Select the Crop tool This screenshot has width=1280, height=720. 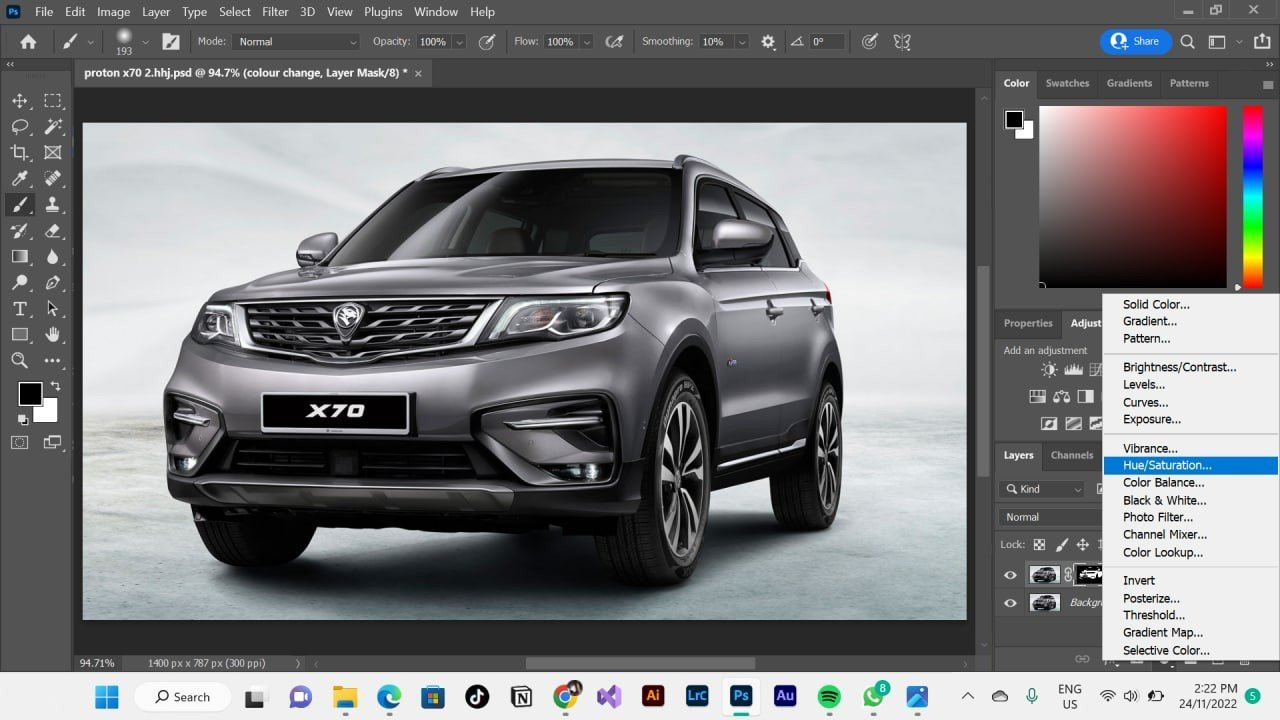click(x=20, y=153)
